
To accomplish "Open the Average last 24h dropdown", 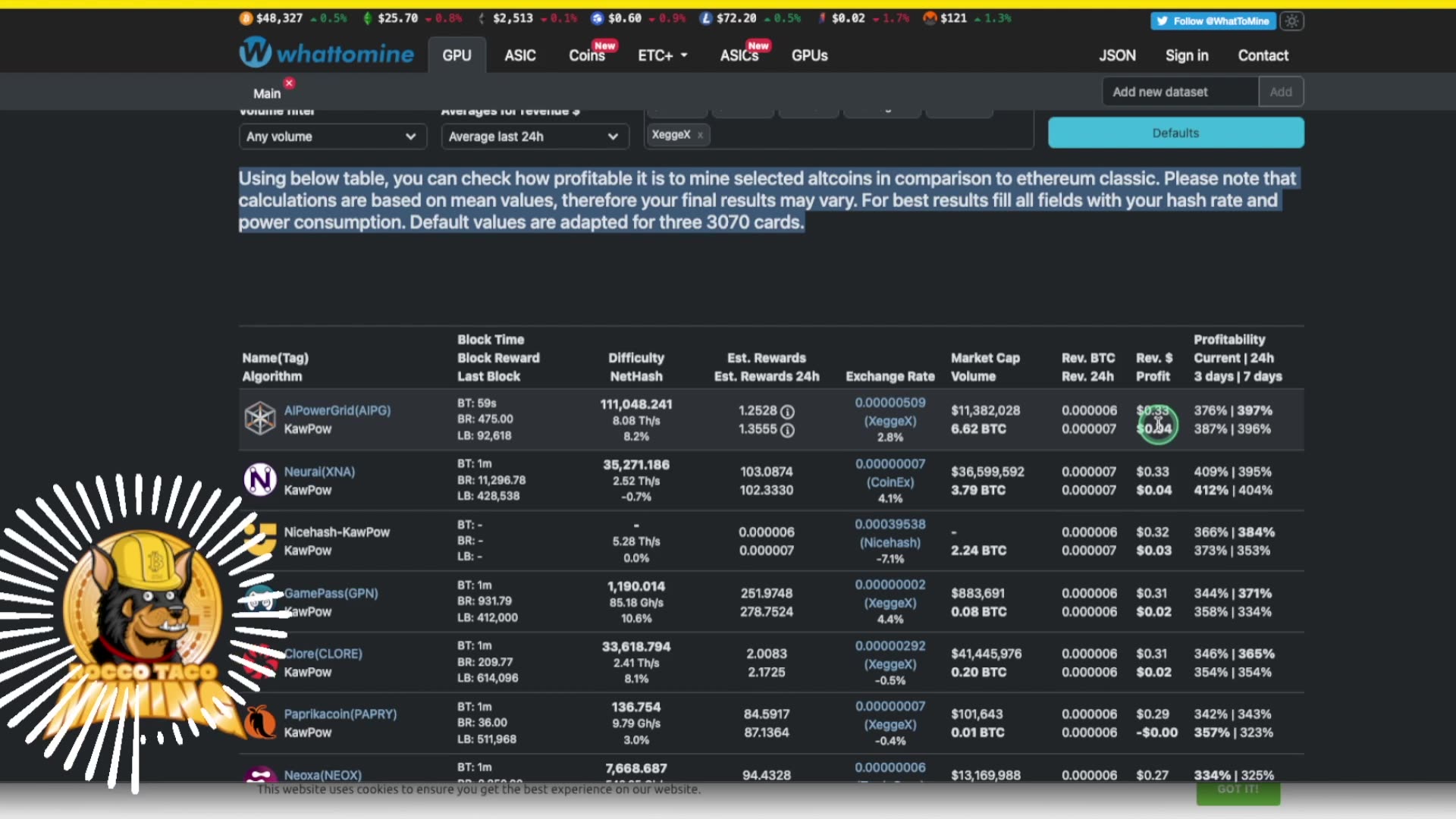I will [535, 136].
